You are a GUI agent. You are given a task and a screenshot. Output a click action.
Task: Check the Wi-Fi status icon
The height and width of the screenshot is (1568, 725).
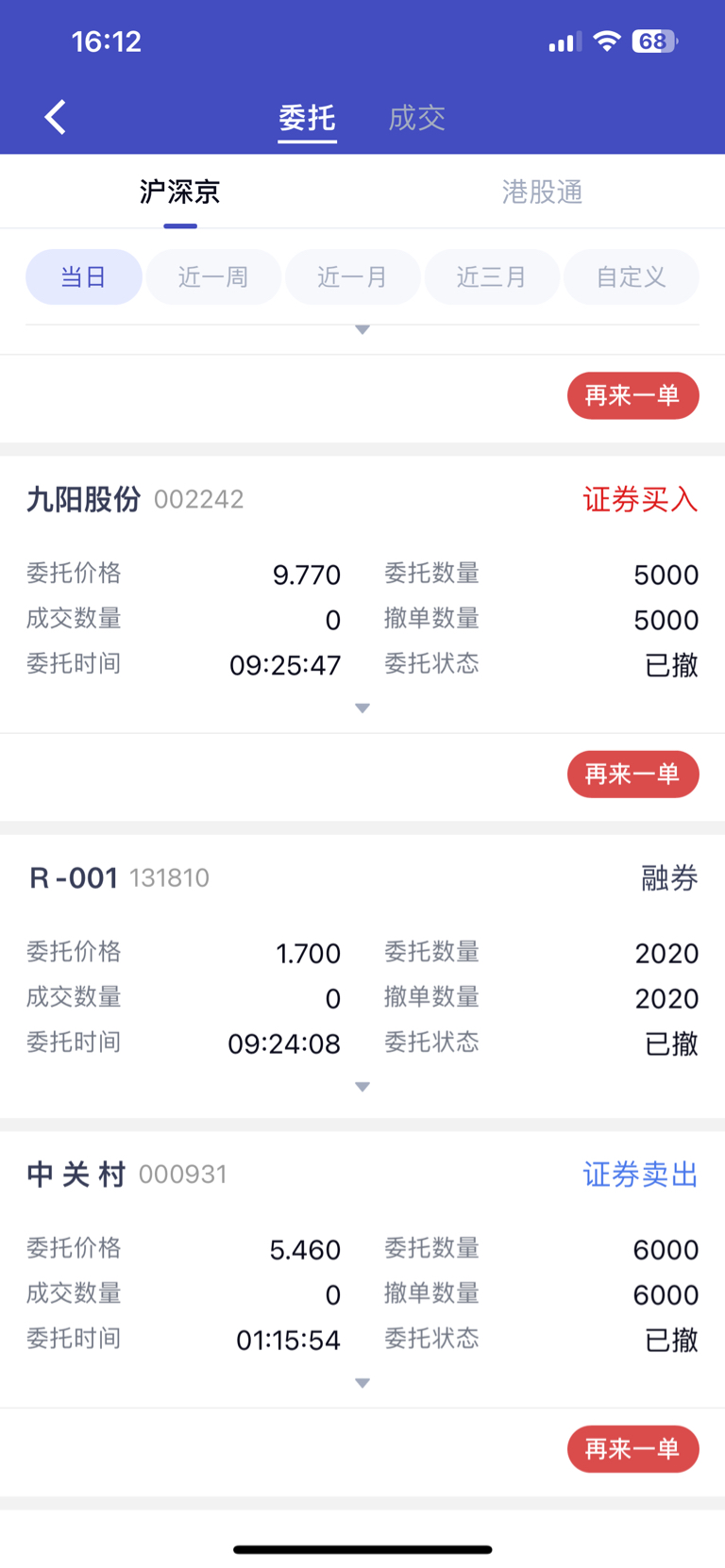tap(607, 42)
